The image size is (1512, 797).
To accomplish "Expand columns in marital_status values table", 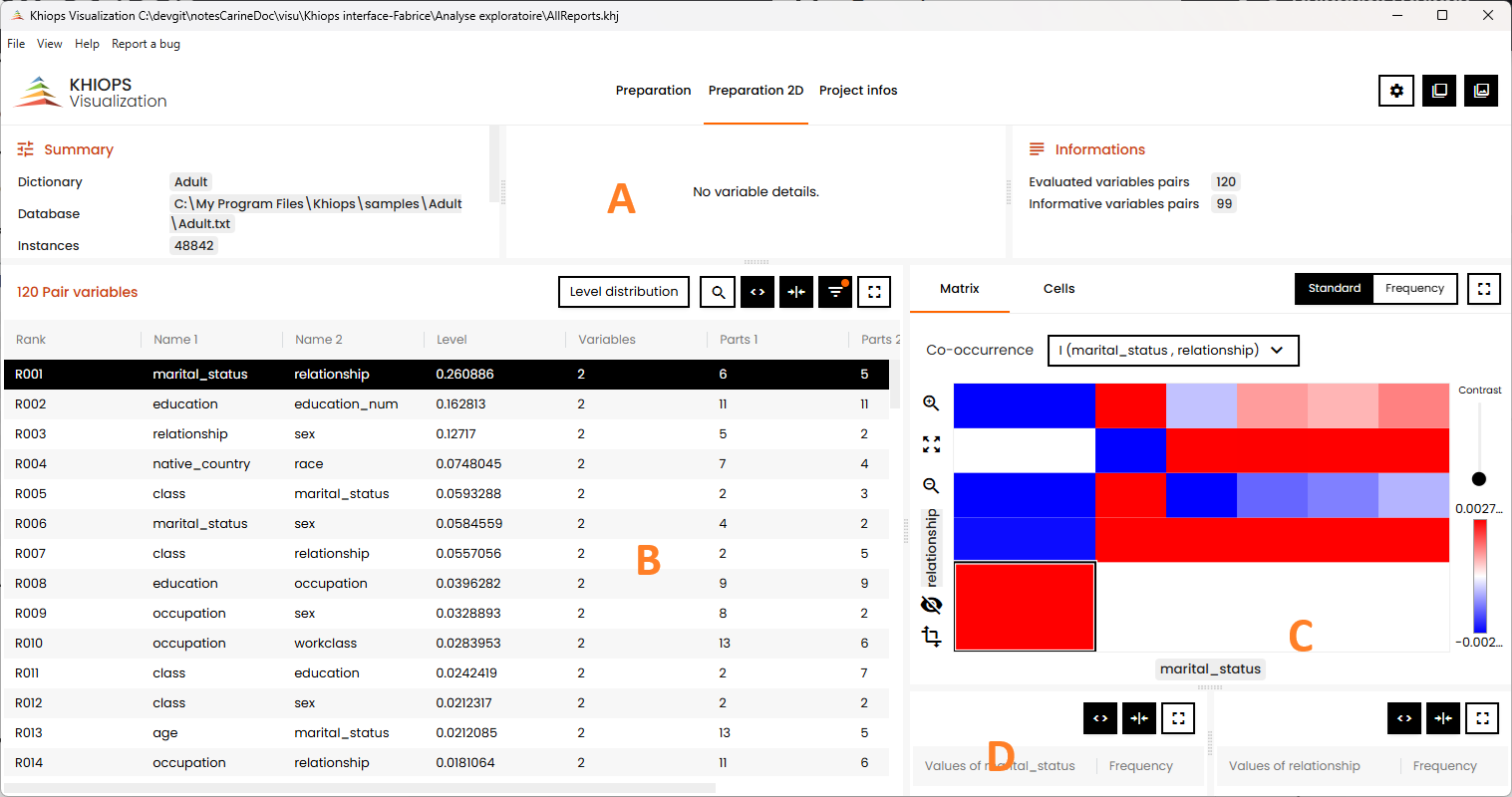I will point(1100,717).
